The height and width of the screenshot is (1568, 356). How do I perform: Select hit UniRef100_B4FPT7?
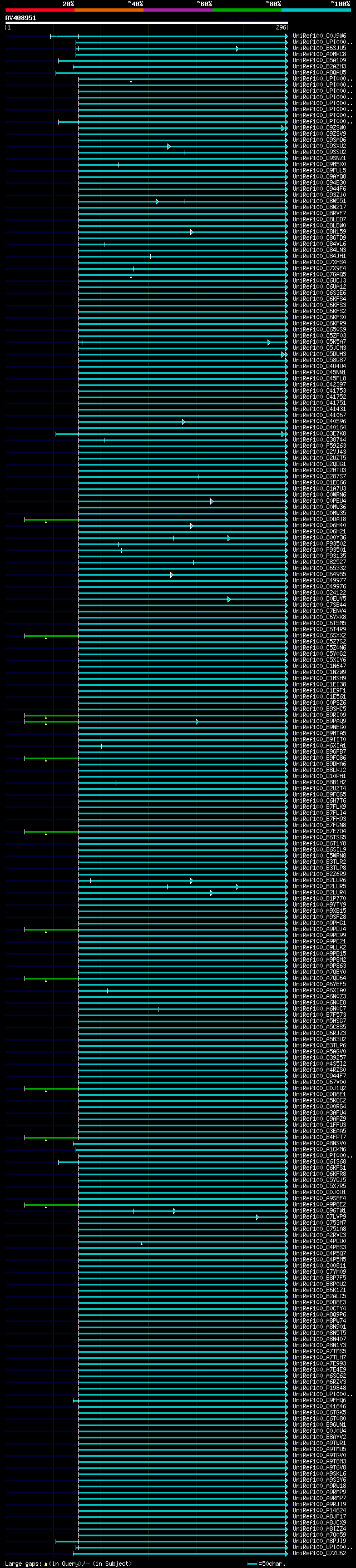pyautogui.click(x=319, y=1137)
